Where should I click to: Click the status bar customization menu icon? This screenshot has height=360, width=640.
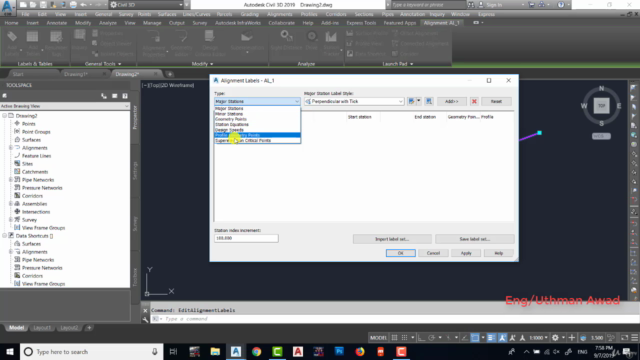[x=635, y=338]
